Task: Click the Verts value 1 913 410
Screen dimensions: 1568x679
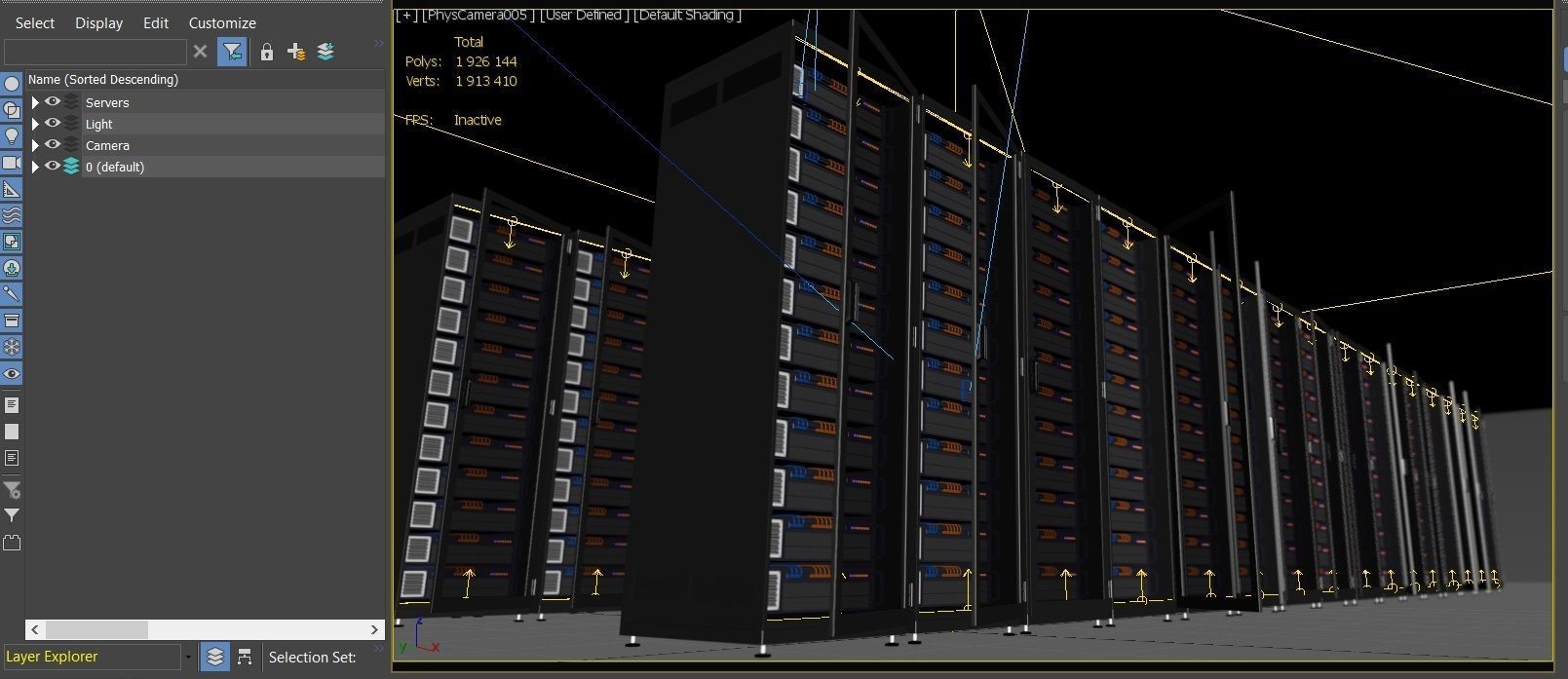Action: click(x=486, y=81)
